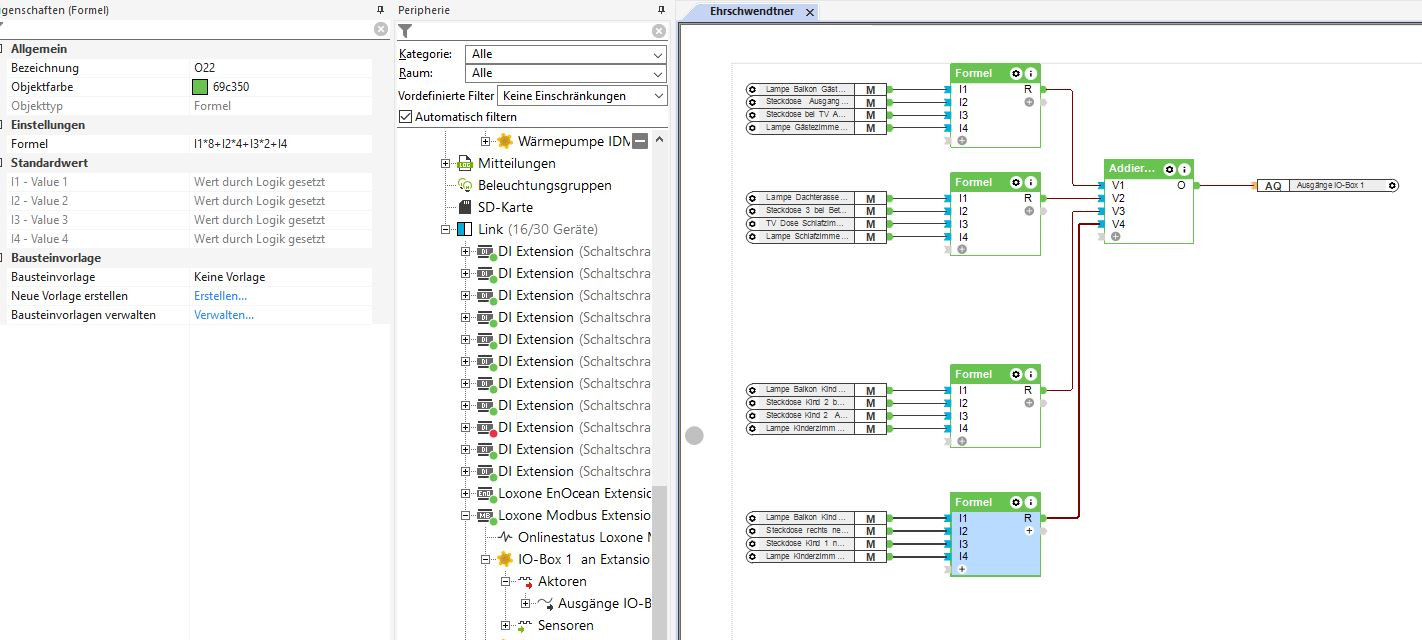The image size is (1422, 640).
Task: Click the DI Extension icon with red status dot
Action: tap(486, 428)
